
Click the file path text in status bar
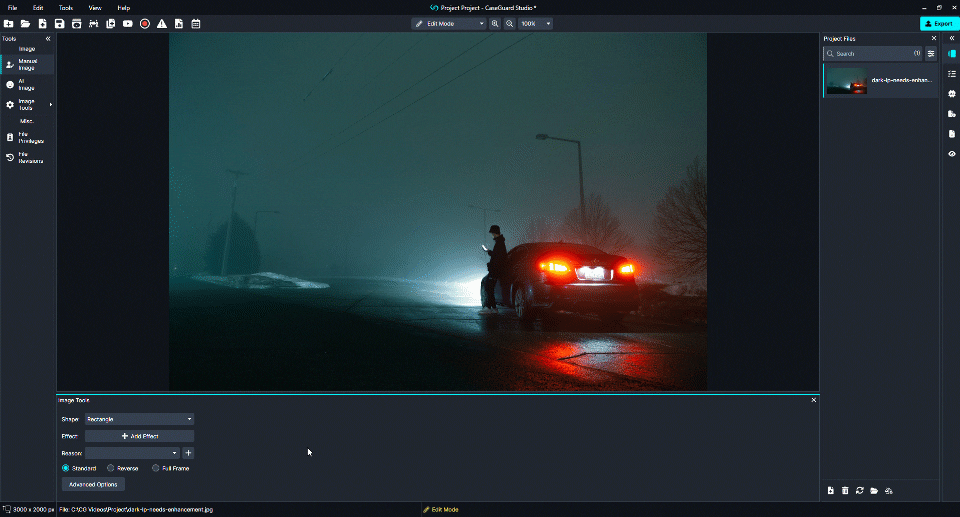136,510
